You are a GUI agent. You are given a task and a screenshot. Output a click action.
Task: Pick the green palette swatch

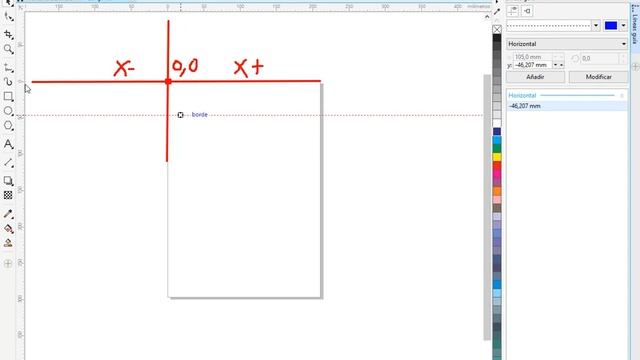[497, 149]
